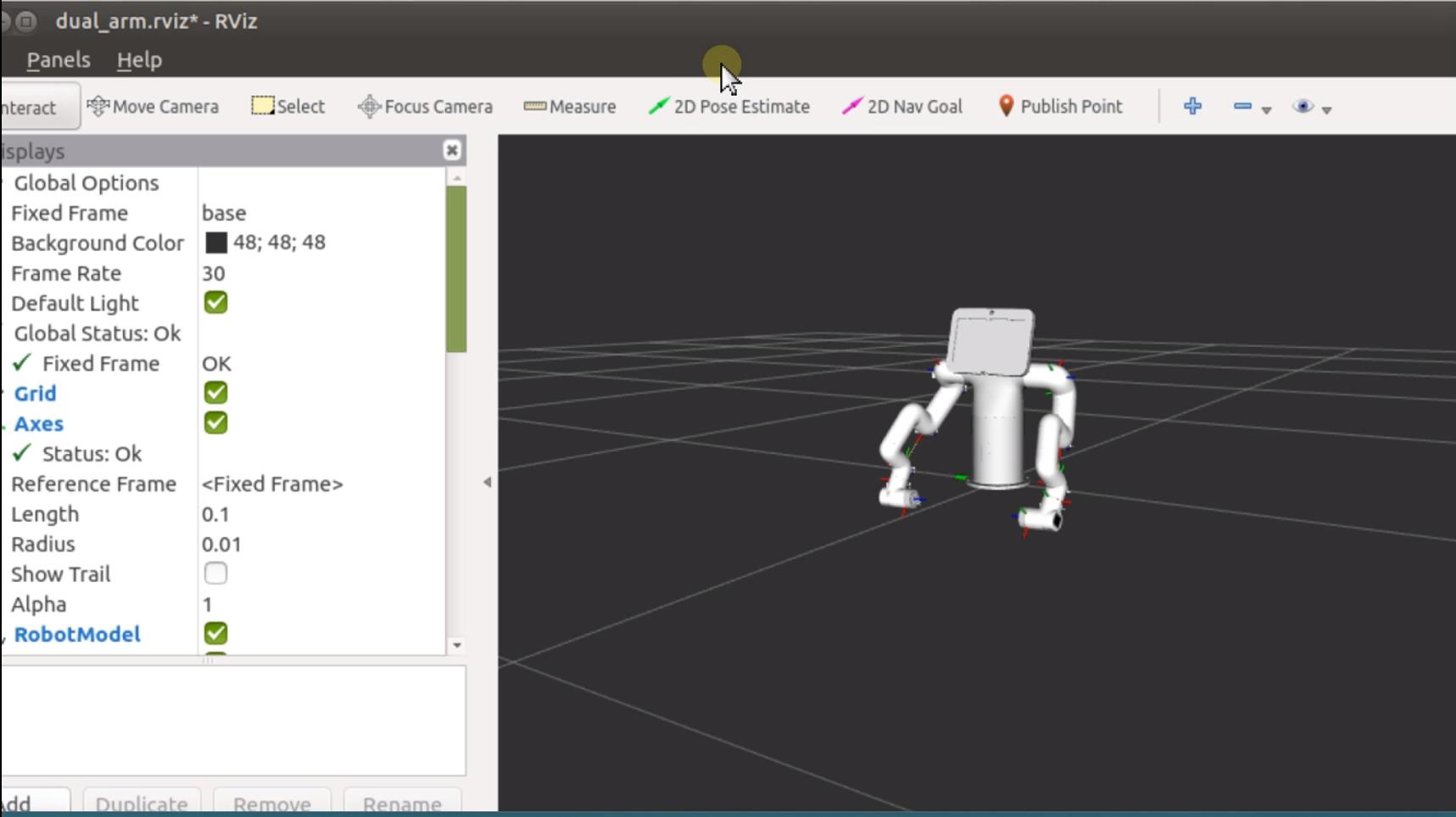The image size is (1456, 817).
Task: Click the blue plus add-tool icon
Action: click(1192, 106)
